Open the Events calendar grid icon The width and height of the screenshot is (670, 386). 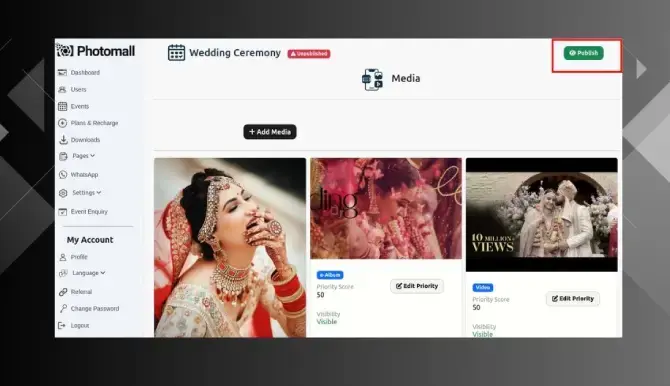pyautogui.click(x=62, y=106)
